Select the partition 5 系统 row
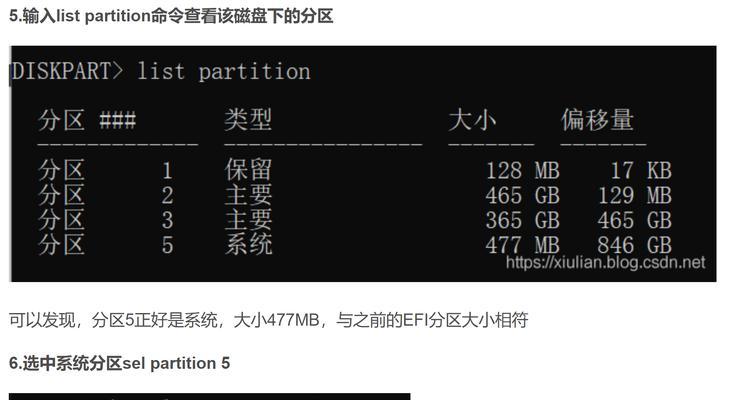The image size is (740, 400). (x=355, y=245)
